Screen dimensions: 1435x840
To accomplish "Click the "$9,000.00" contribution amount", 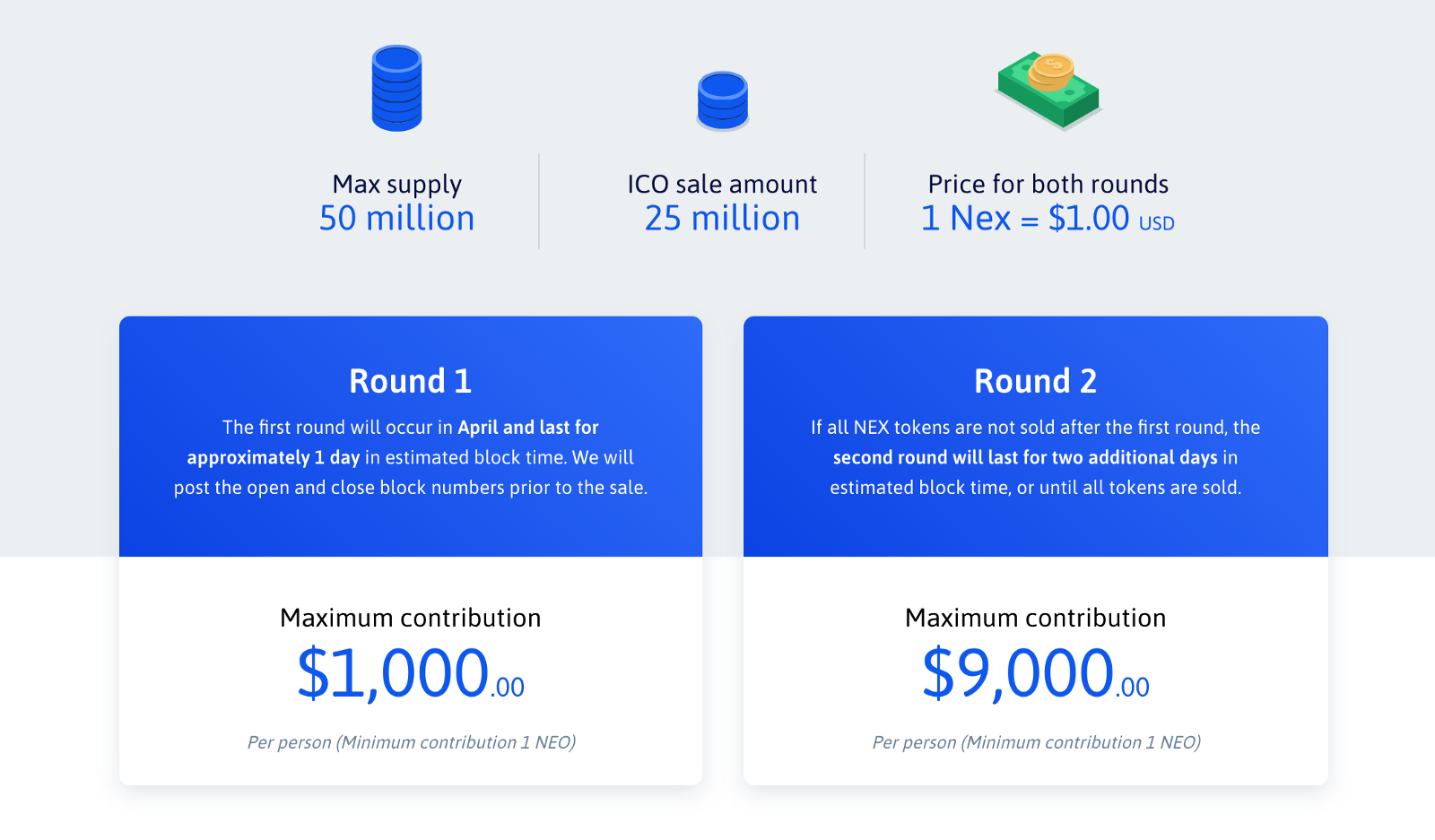I will [1035, 674].
